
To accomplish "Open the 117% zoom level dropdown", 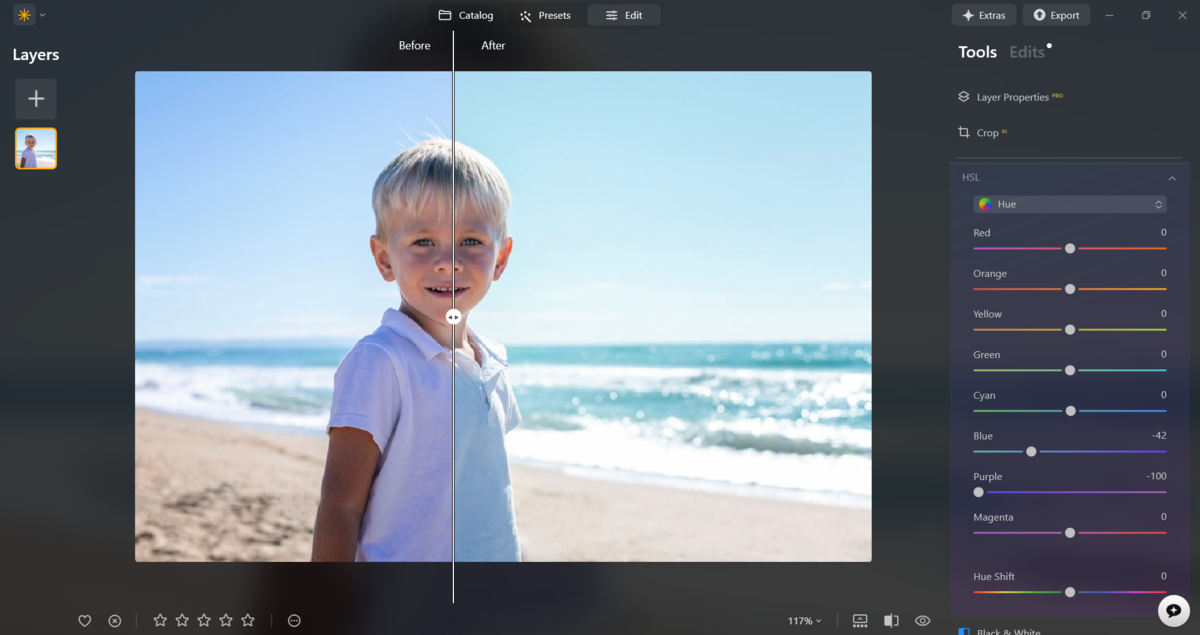I will pyautogui.click(x=805, y=620).
